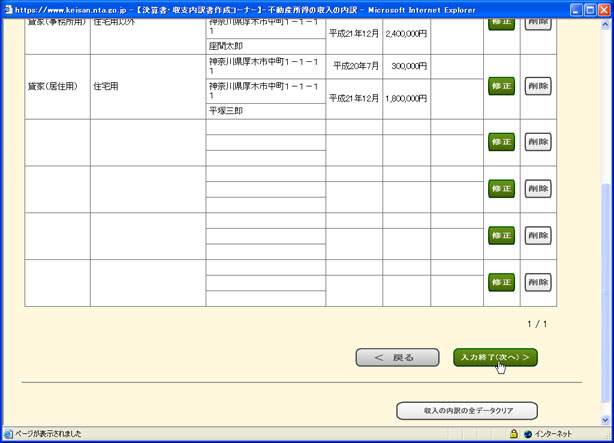614x443 pixels.
Task: Click the IE page icon in title bar
Action: [8, 9]
